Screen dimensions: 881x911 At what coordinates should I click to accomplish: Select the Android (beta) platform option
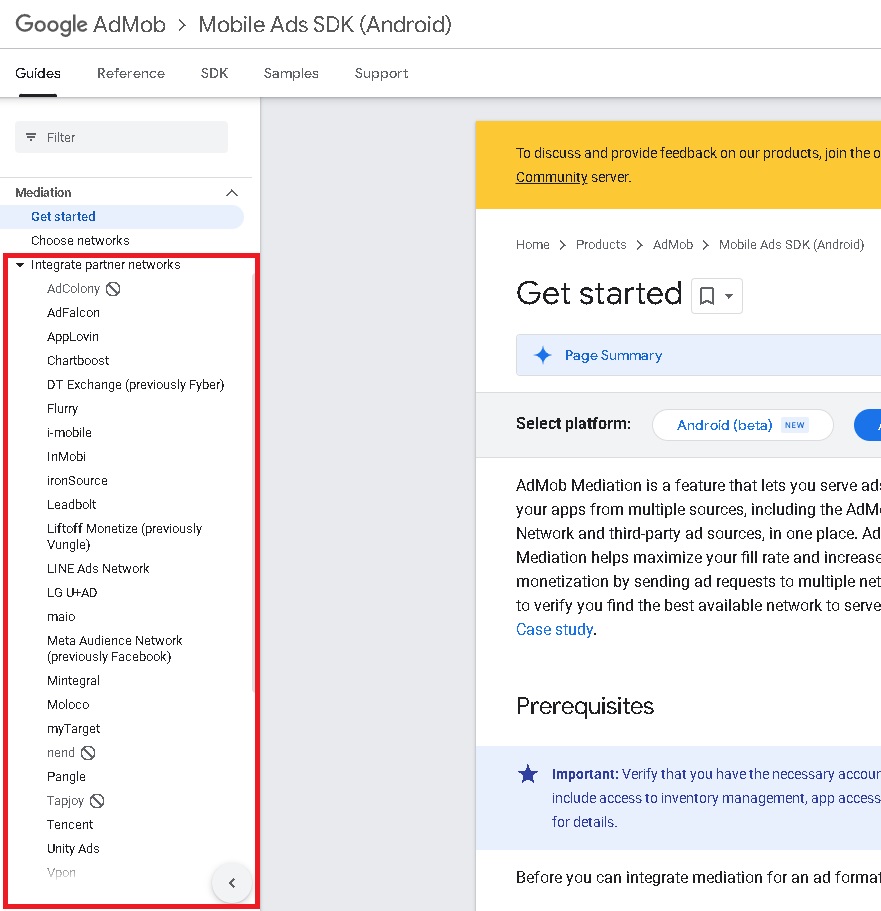click(x=741, y=425)
